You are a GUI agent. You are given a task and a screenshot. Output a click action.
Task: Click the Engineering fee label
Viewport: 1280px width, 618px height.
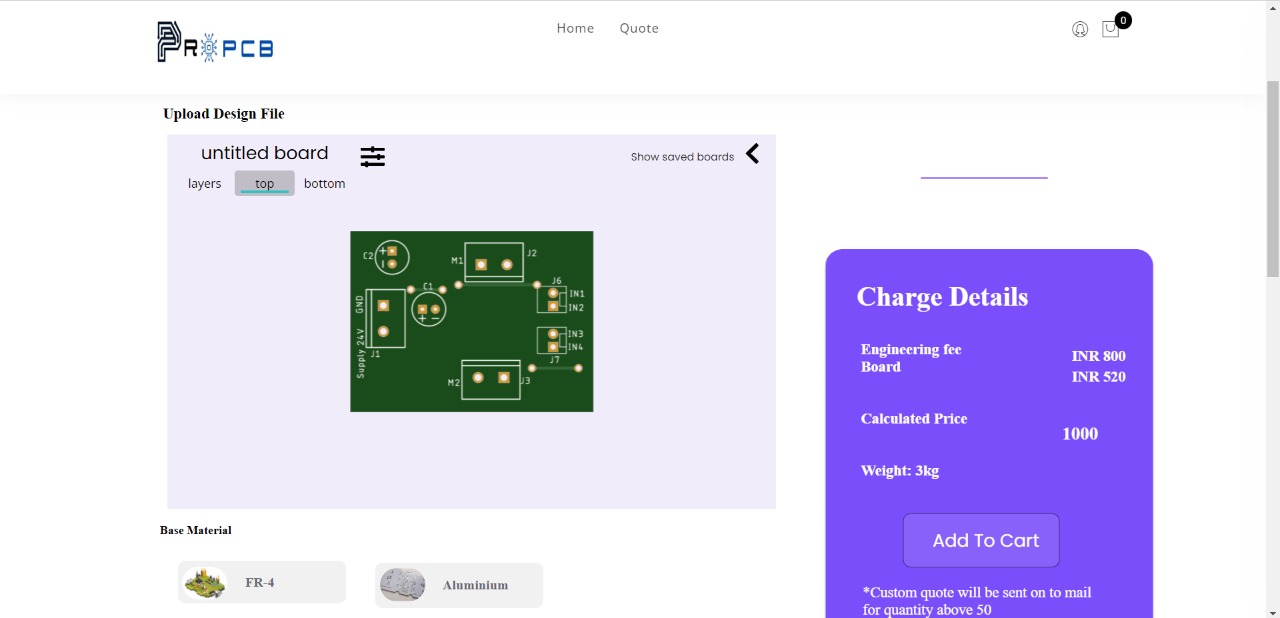pos(911,349)
